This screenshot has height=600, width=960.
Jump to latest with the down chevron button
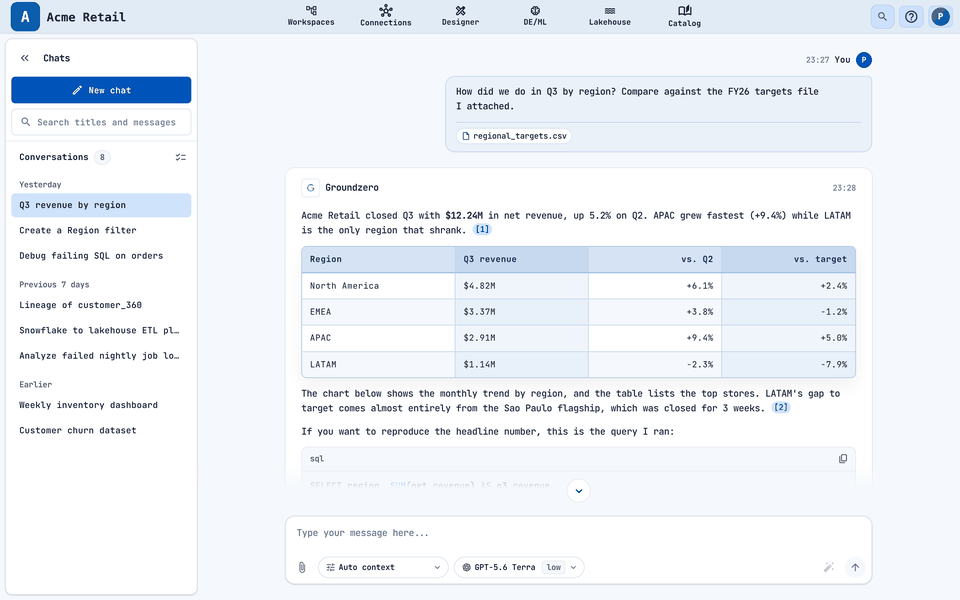pos(579,490)
